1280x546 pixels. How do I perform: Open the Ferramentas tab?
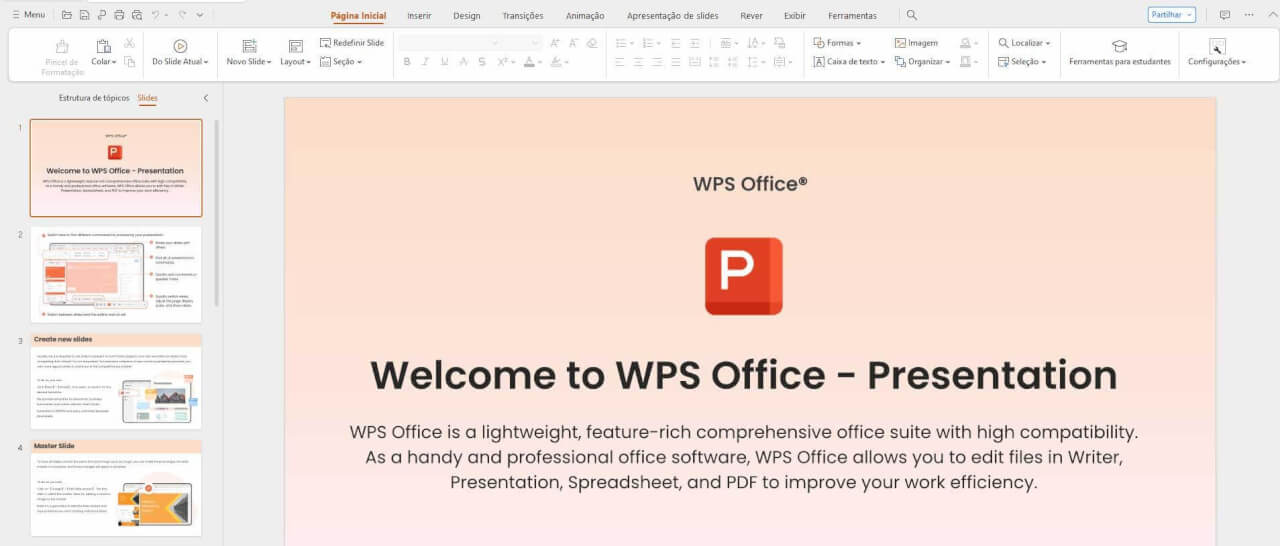[x=852, y=16]
